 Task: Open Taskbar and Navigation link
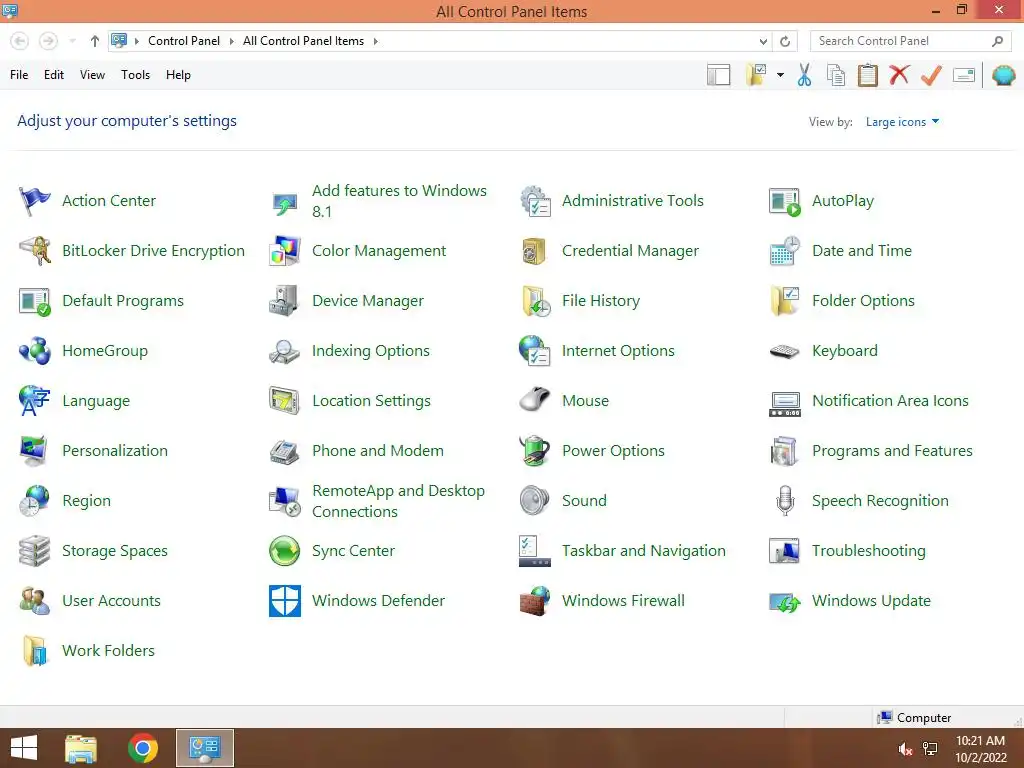coord(643,551)
